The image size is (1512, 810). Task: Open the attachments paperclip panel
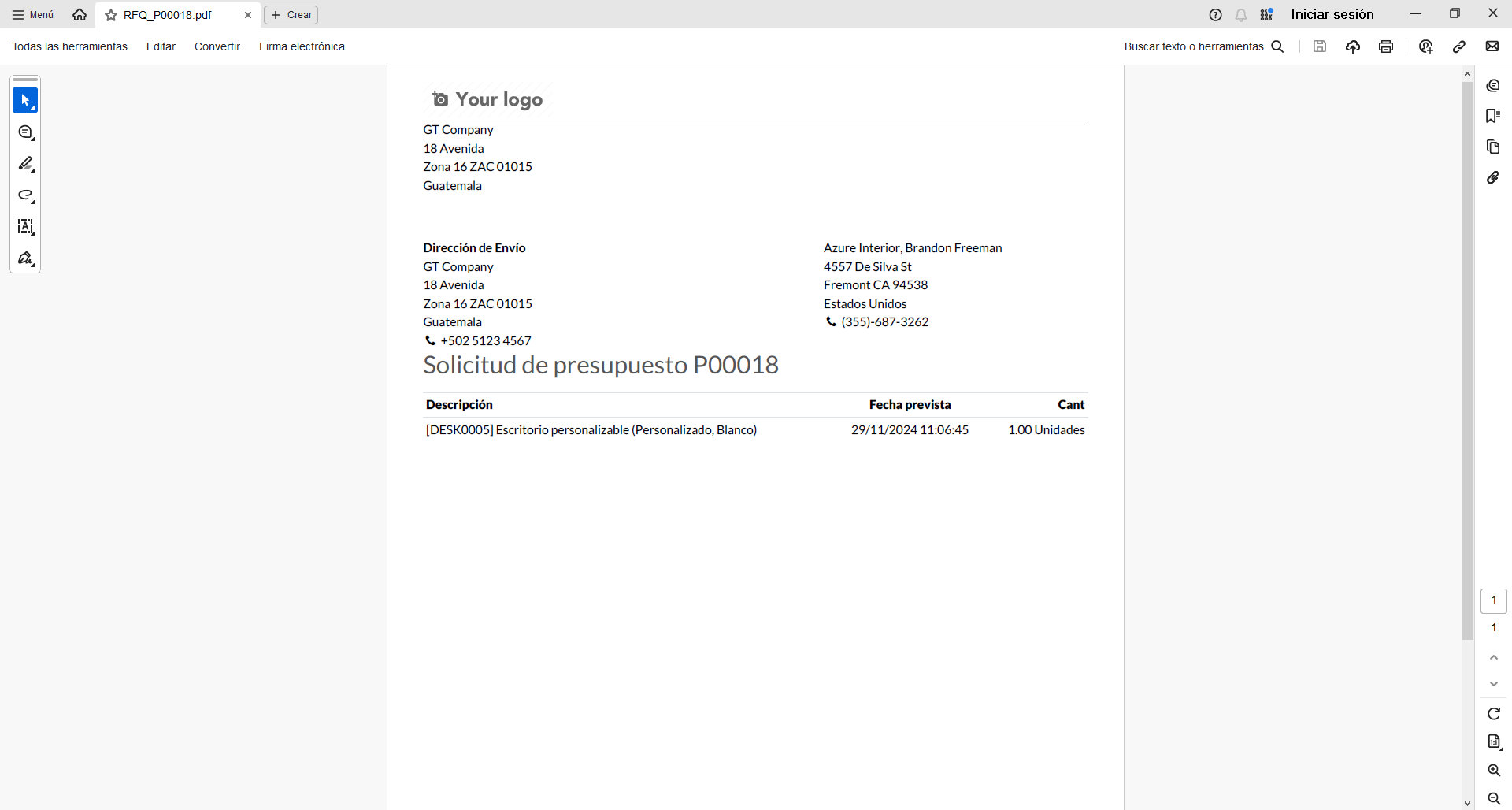pos(1492,178)
